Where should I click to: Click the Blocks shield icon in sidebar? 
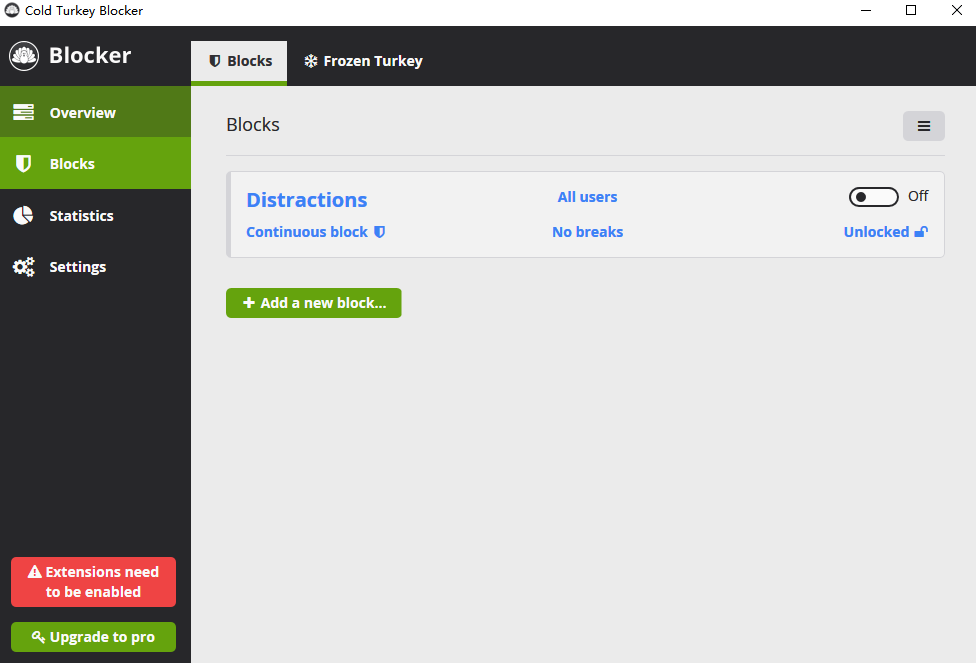(x=23, y=164)
